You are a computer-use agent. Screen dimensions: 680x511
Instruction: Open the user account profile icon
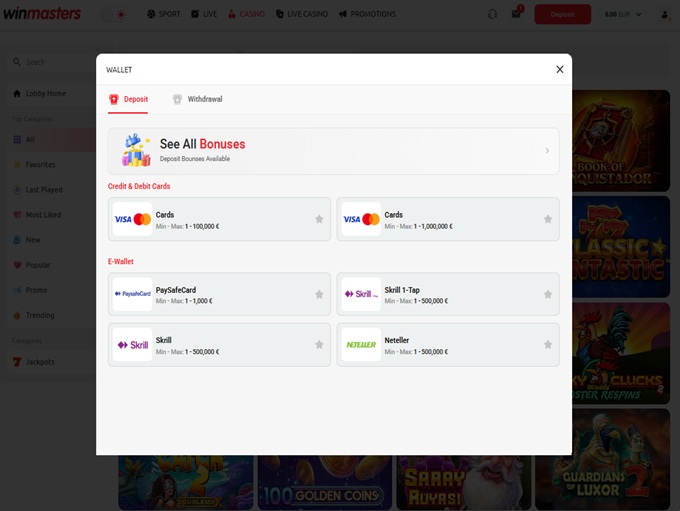665,14
